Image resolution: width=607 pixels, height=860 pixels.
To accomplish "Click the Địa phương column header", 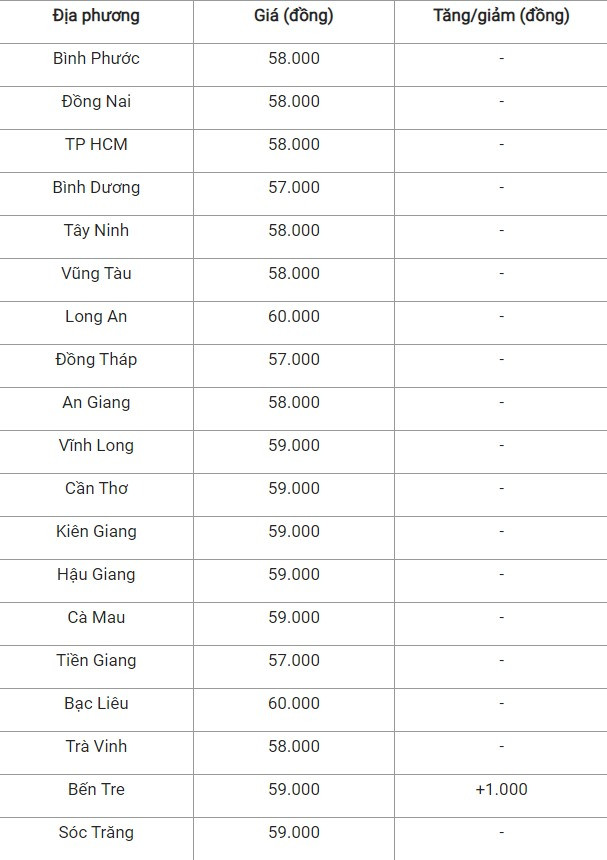I will (x=96, y=16).
